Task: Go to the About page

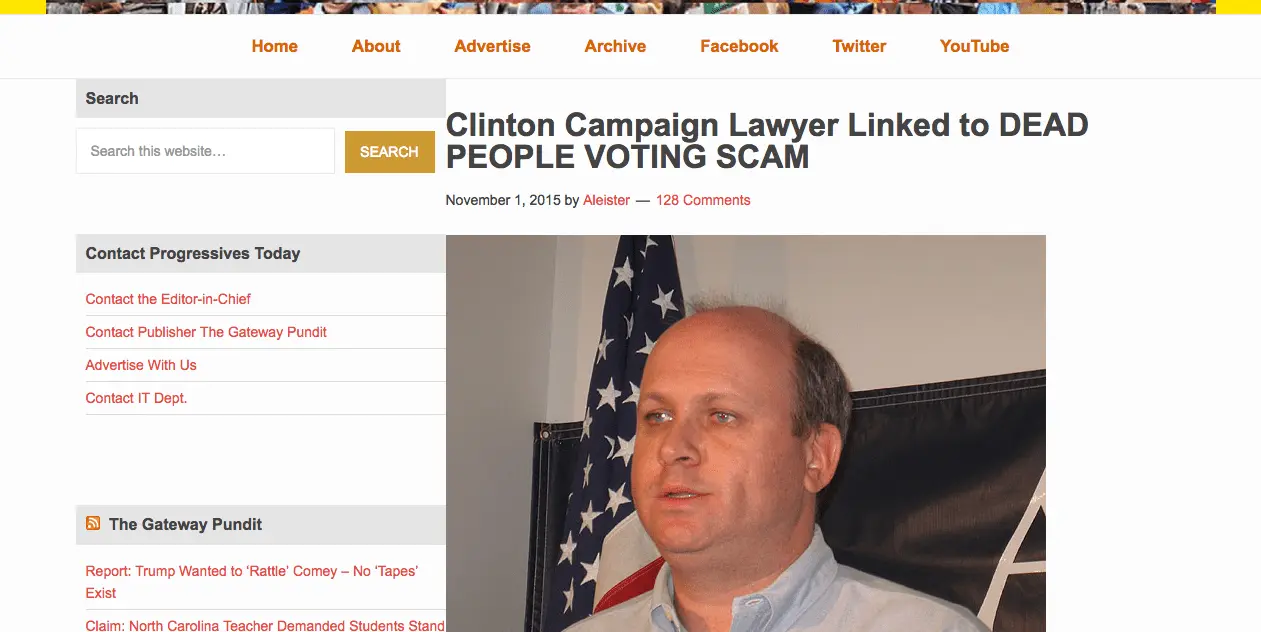Action: 376,46
